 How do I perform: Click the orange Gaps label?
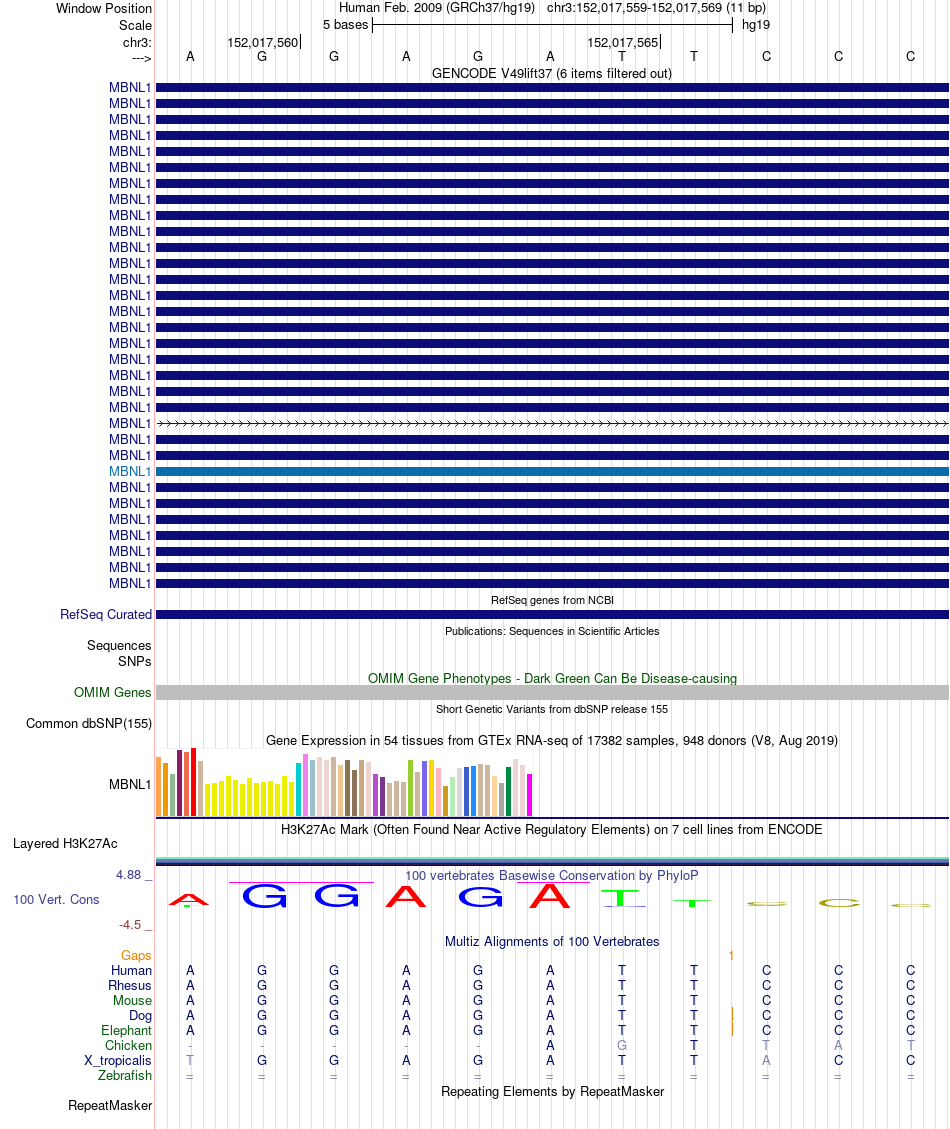136,955
